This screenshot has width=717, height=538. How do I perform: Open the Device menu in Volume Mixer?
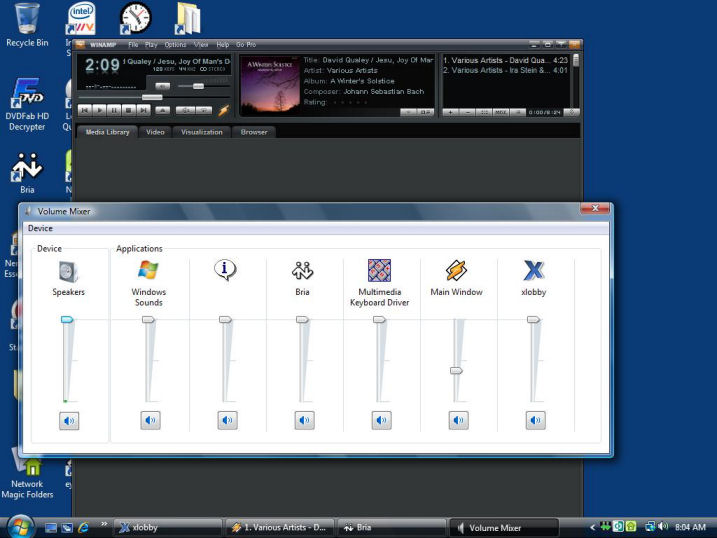pyautogui.click(x=40, y=228)
